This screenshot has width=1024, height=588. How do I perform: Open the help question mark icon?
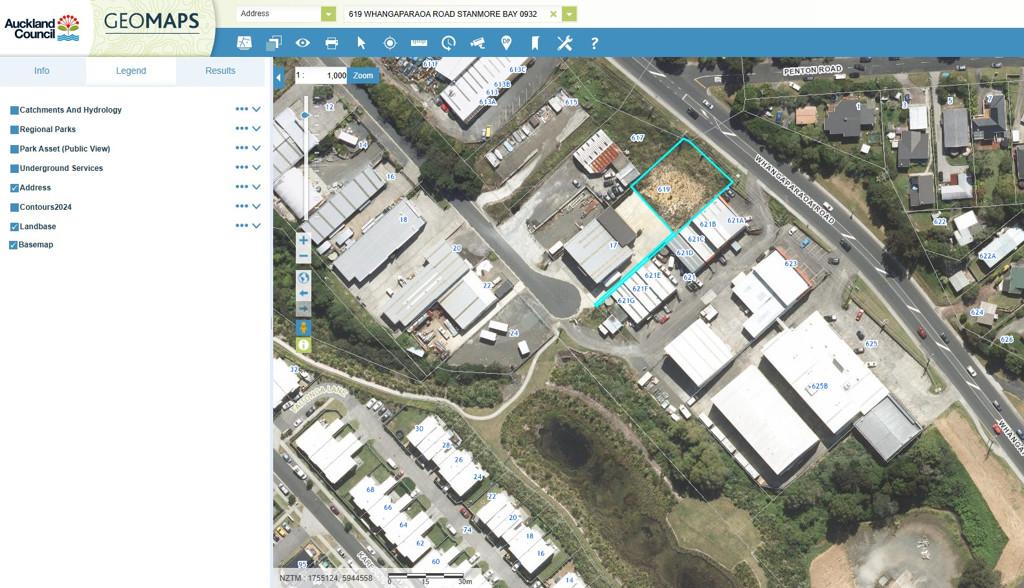pos(594,43)
